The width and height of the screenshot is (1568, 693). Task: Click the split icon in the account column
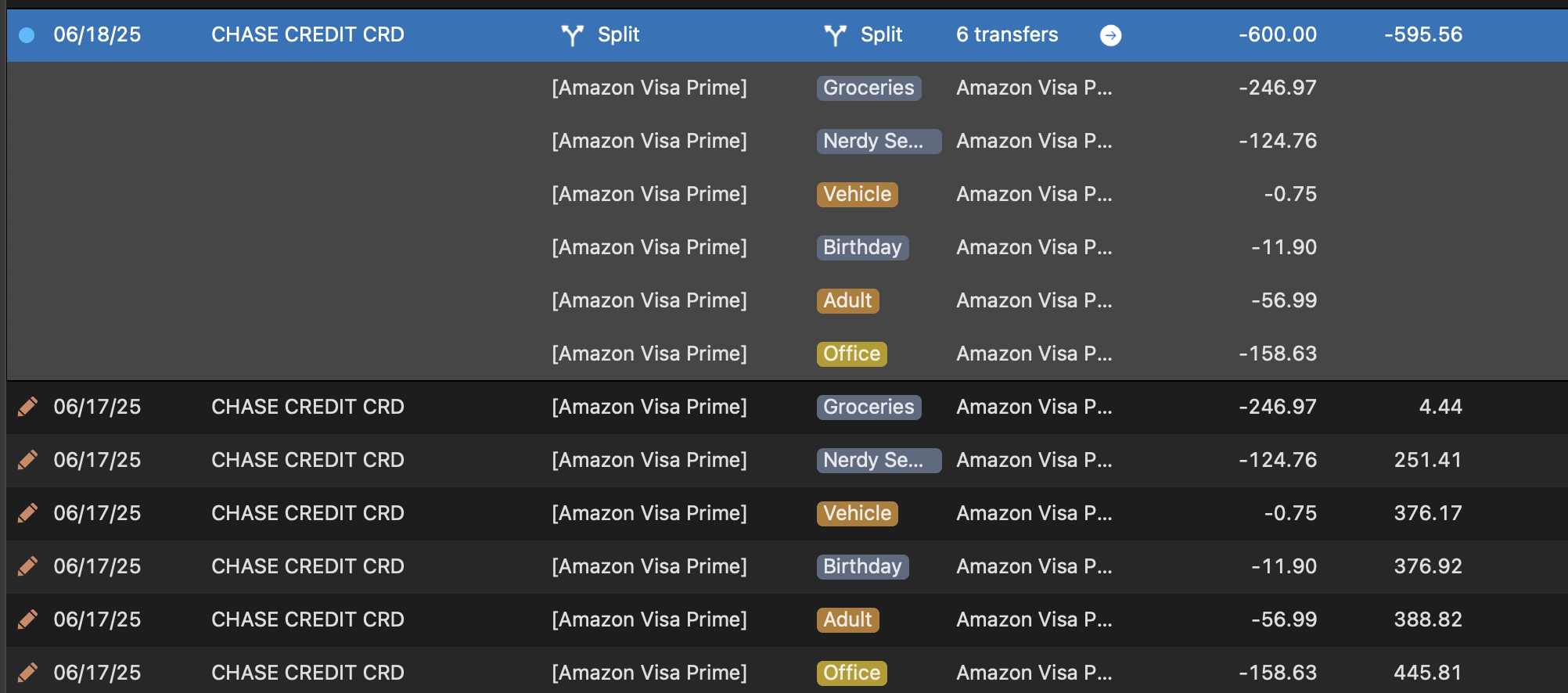click(x=573, y=35)
